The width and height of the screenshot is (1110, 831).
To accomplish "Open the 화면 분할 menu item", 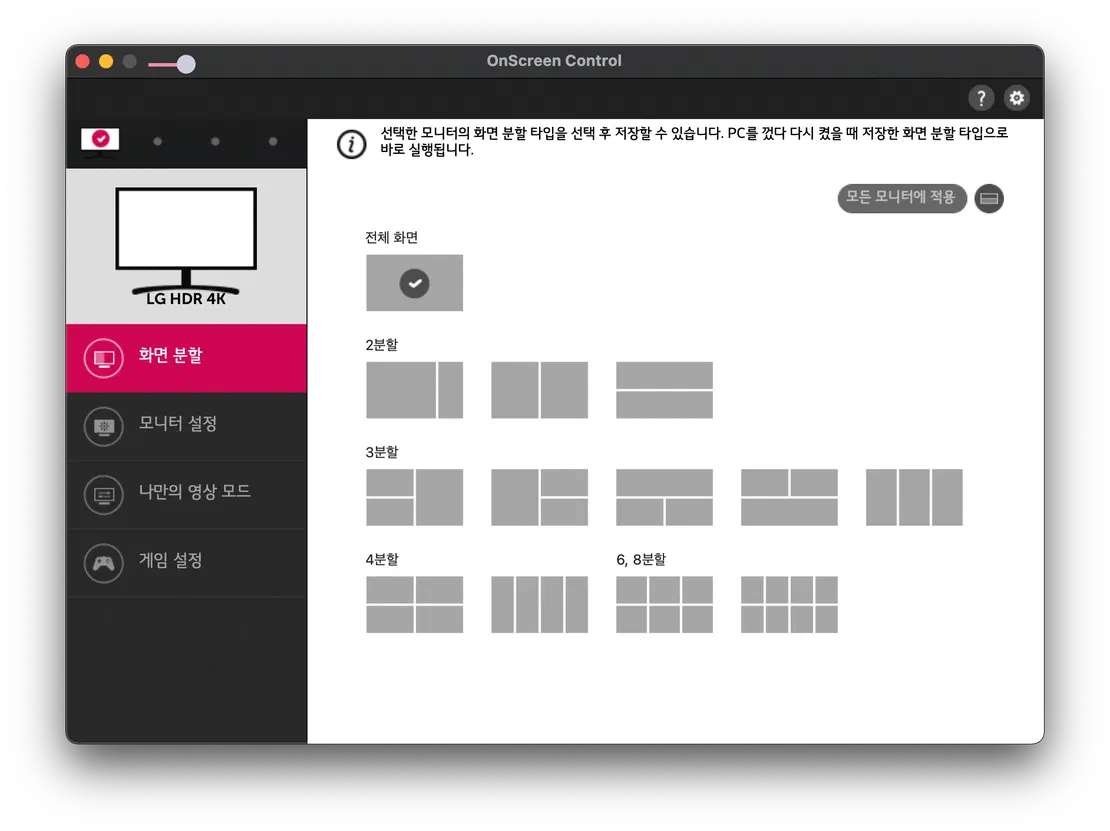I will [x=186, y=357].
